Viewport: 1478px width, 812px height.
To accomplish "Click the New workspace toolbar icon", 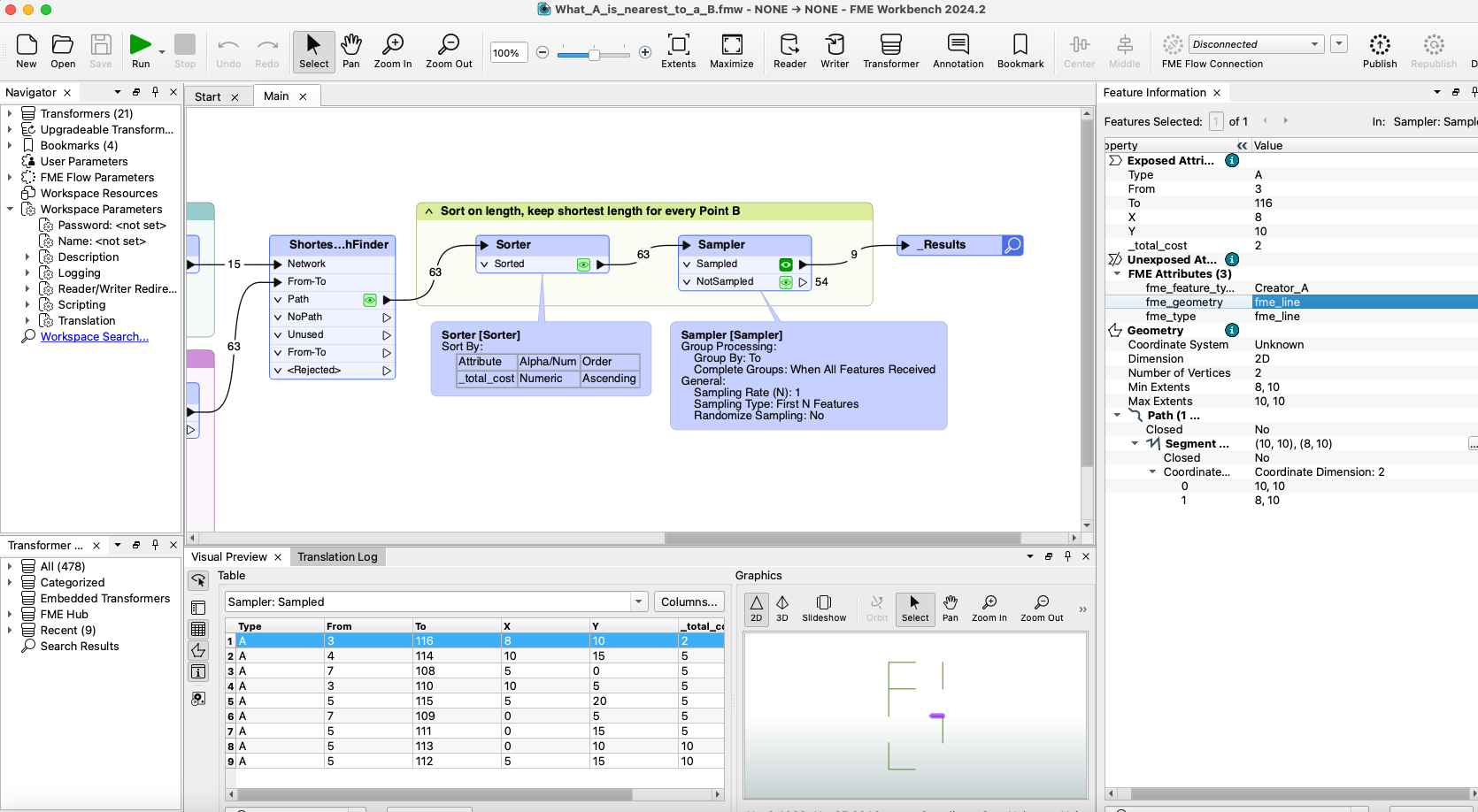I will click(27, 51).
